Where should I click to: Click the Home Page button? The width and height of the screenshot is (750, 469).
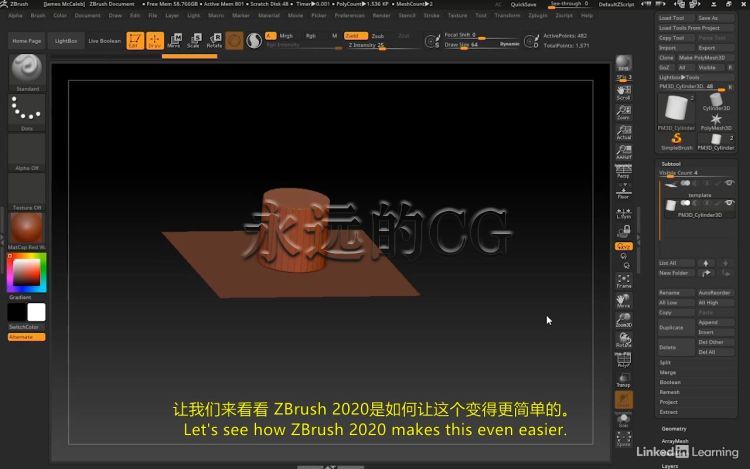27,41
